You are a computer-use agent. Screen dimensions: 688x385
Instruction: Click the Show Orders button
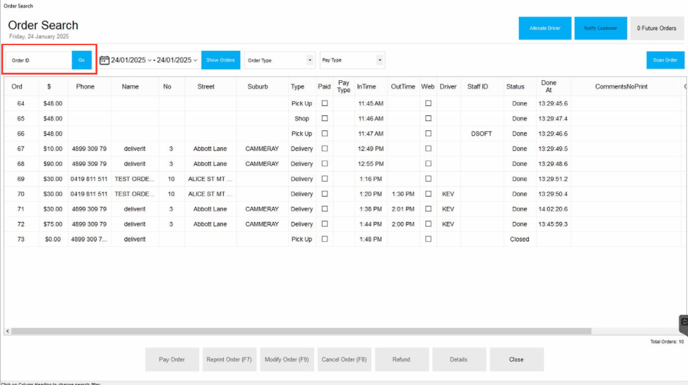click(221, 60)
